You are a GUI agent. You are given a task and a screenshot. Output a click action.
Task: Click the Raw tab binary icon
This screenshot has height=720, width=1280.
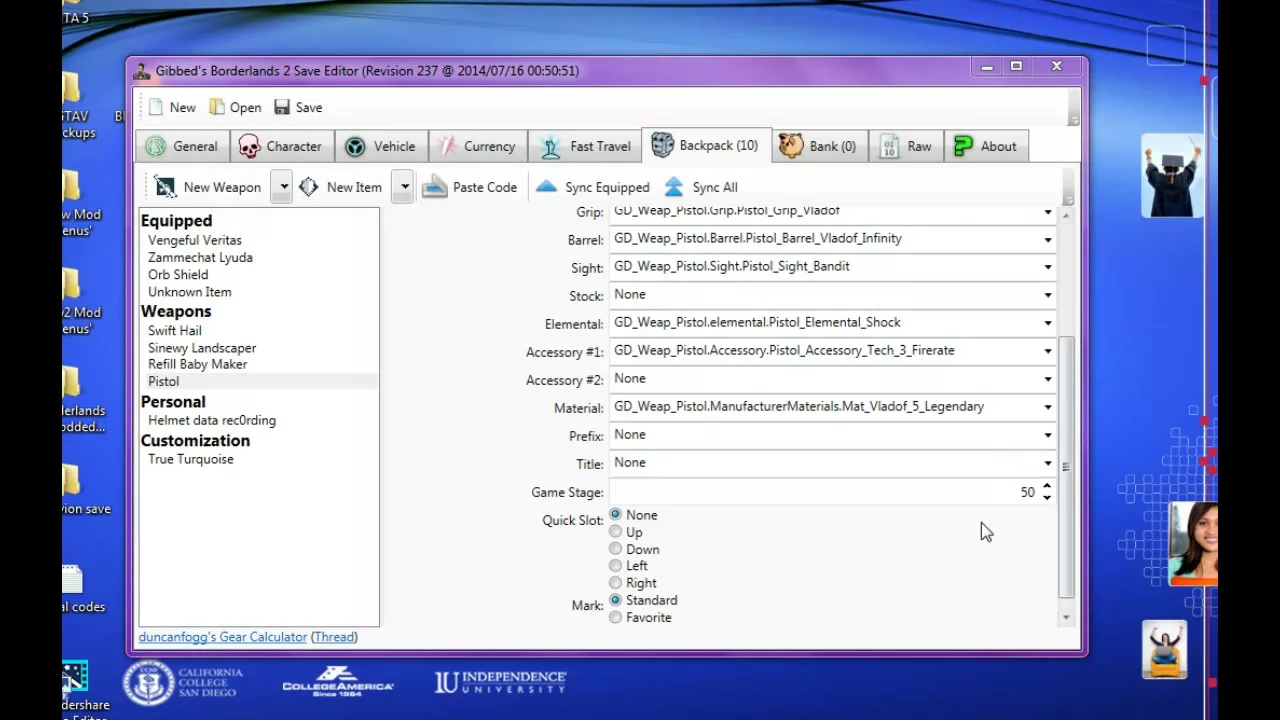click(x=889, y=146)
